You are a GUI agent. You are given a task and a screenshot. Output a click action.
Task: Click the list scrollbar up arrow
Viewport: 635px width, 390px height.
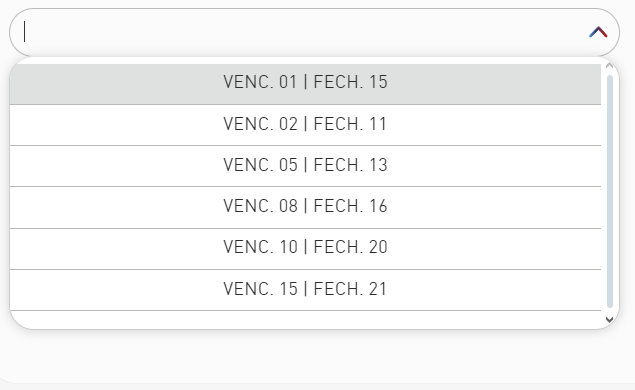[x=609, y=66]
